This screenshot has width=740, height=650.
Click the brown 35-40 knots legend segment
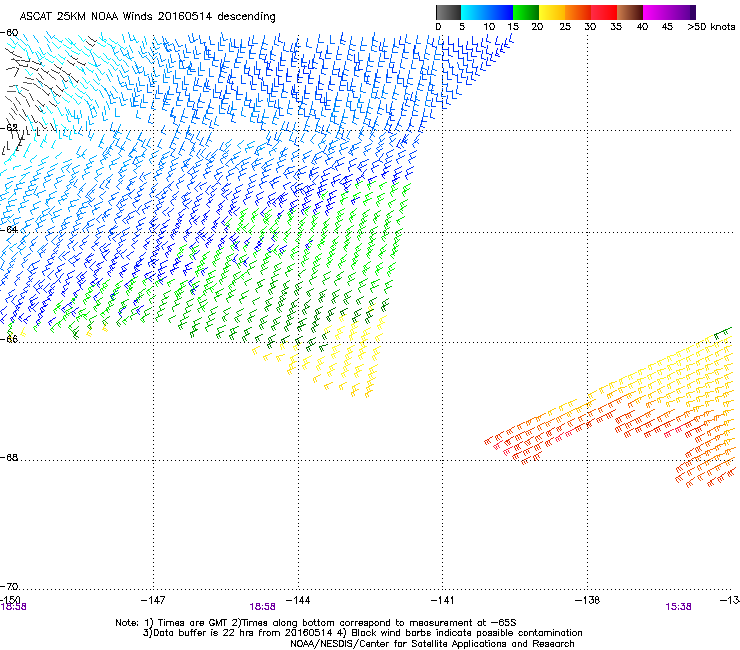point(630,12)
